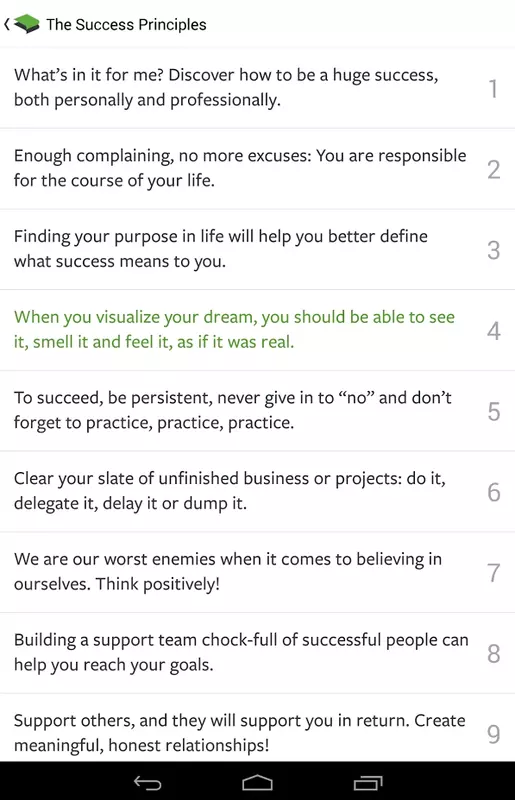515x800 pixels.
Task: Open 'To succeed, be persistent' chapter
Action: 257,411
